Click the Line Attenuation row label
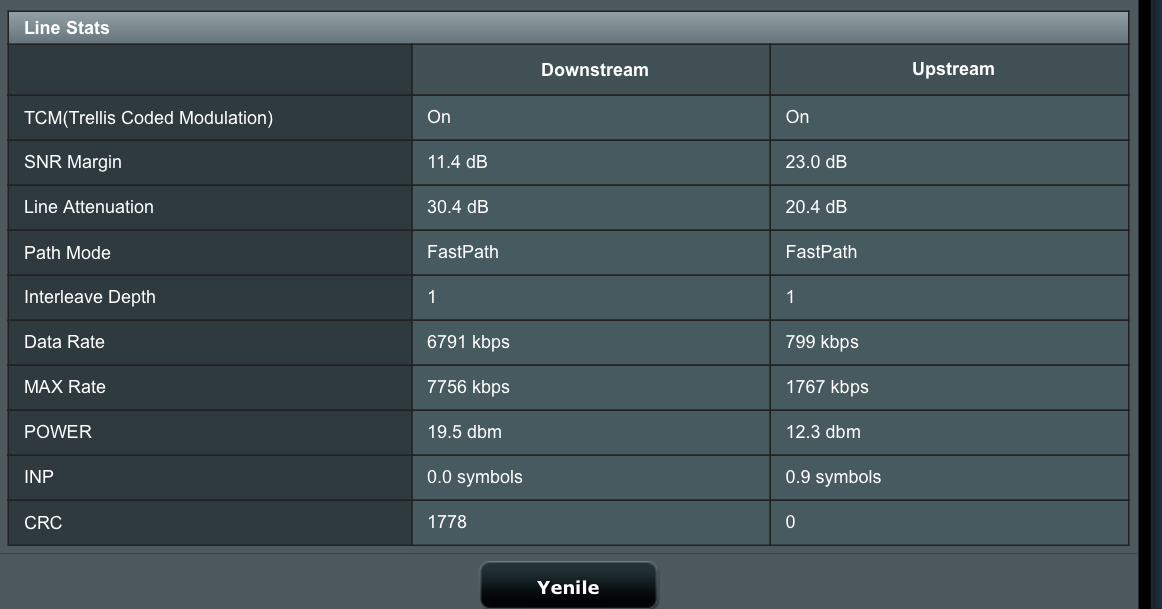The width and height of the screenshot is (1162, 609). coord(89,207)
